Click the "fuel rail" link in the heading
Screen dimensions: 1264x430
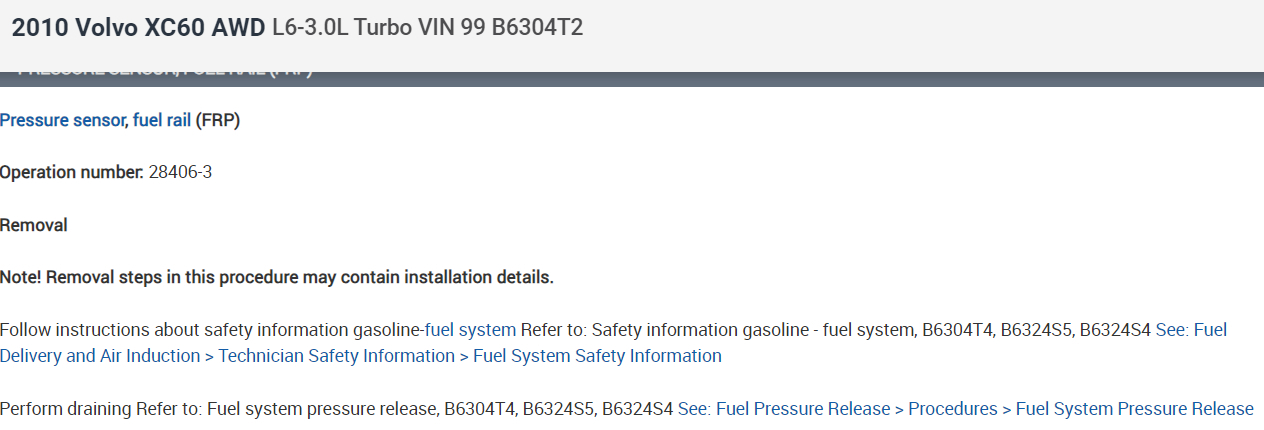tap(162, 121)
